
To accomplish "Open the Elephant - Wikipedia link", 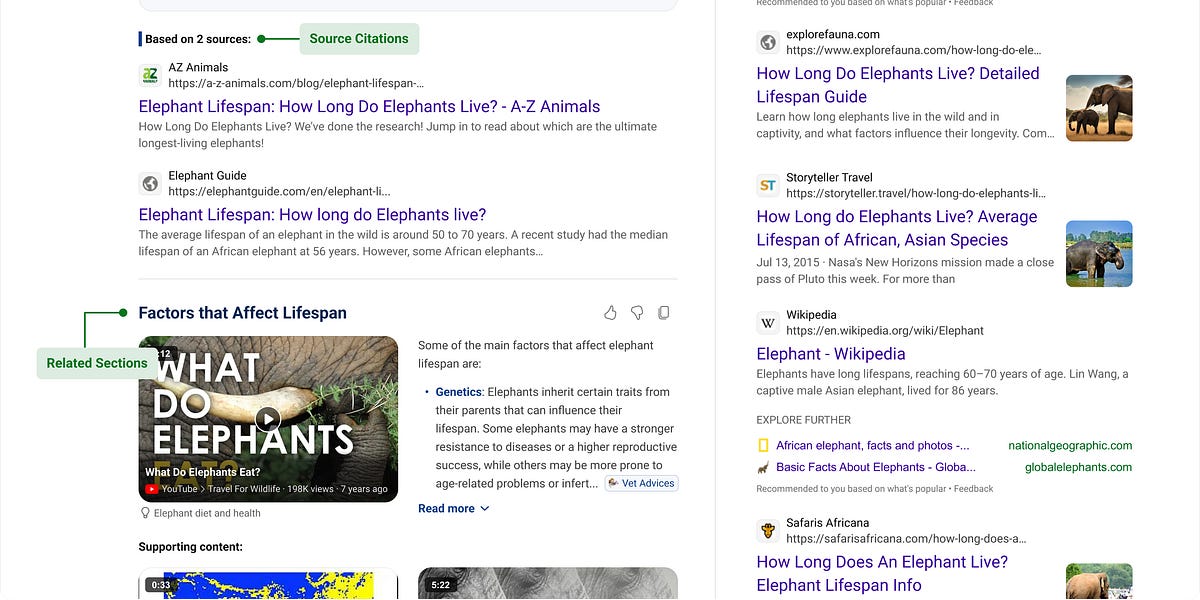I will 830,354.
